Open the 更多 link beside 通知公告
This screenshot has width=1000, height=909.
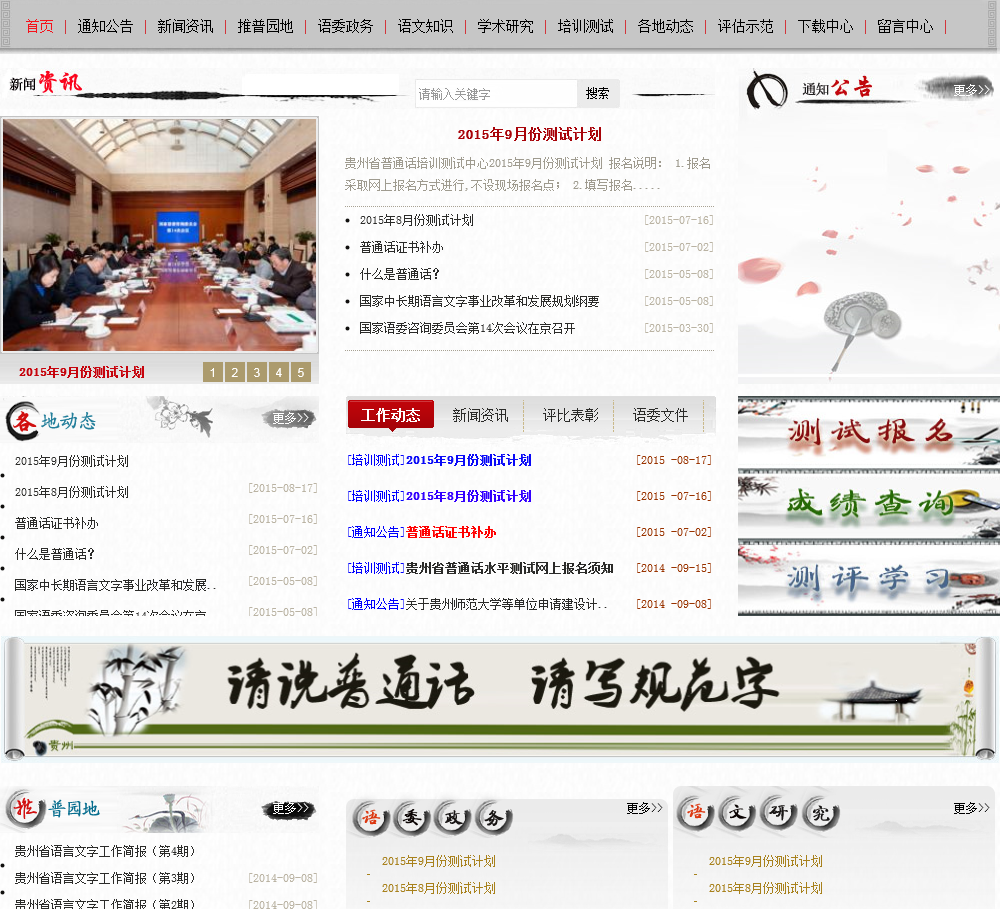click(x=971, y=91)
